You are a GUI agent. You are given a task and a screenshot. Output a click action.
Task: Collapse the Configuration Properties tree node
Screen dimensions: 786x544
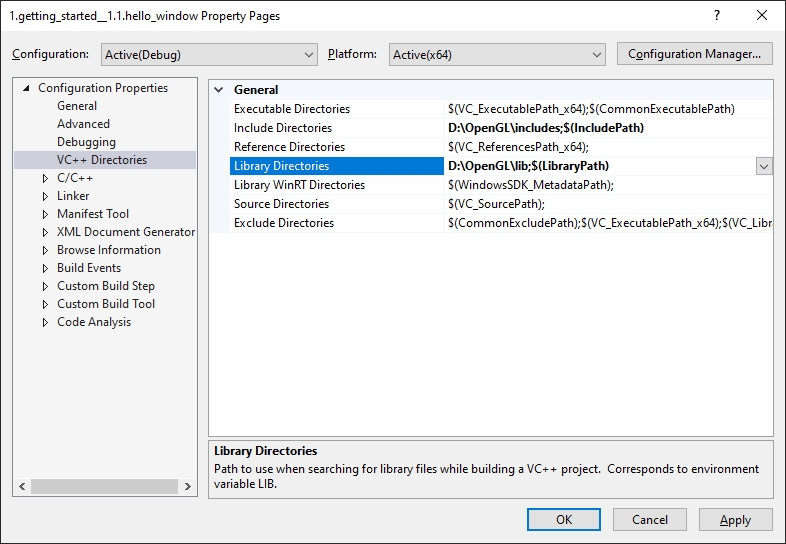pos(27,88)
